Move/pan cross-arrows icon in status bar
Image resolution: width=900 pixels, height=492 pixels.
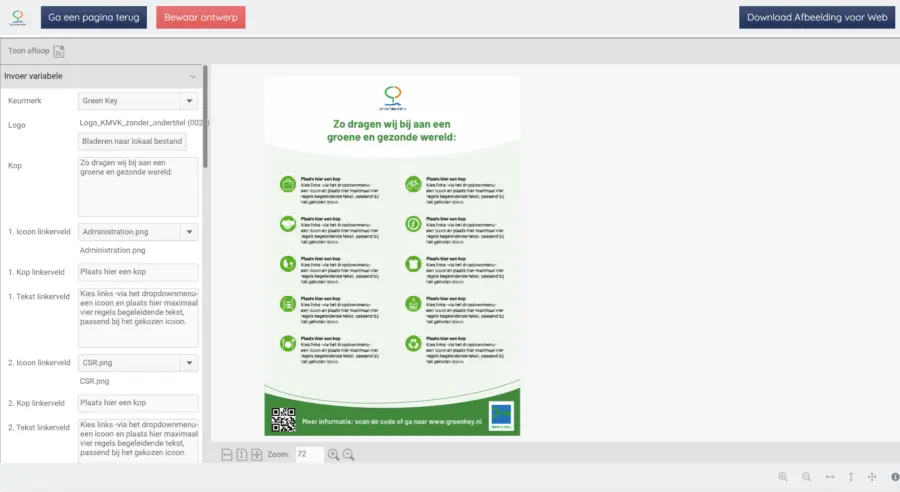tap(872, 477)
